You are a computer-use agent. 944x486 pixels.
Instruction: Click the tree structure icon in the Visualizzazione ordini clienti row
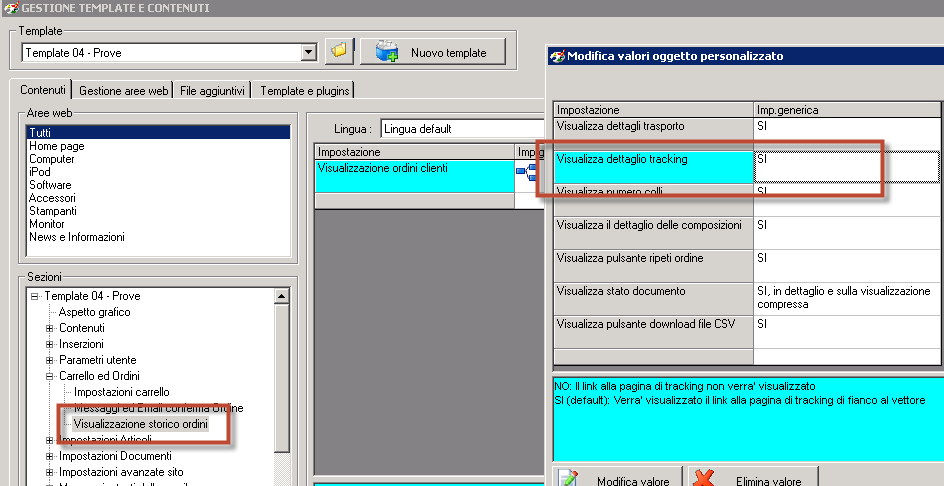click(x=526, y=173)
